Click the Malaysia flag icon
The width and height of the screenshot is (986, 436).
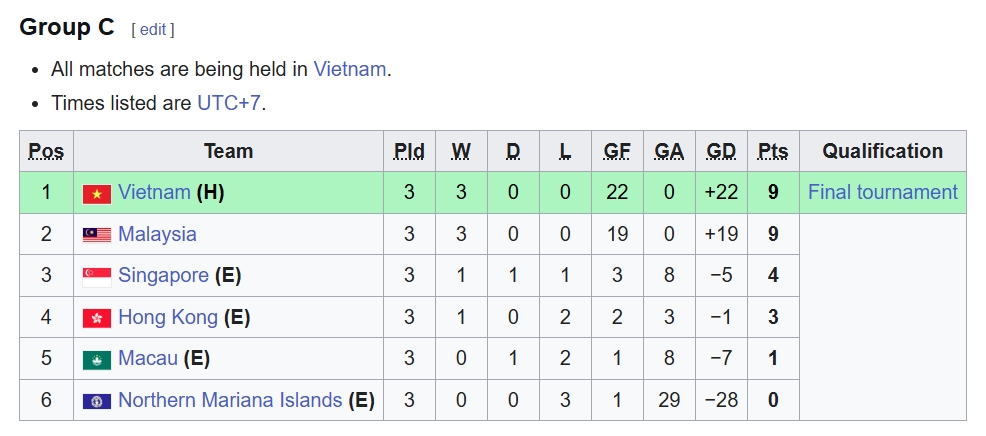tap(97, 235)
